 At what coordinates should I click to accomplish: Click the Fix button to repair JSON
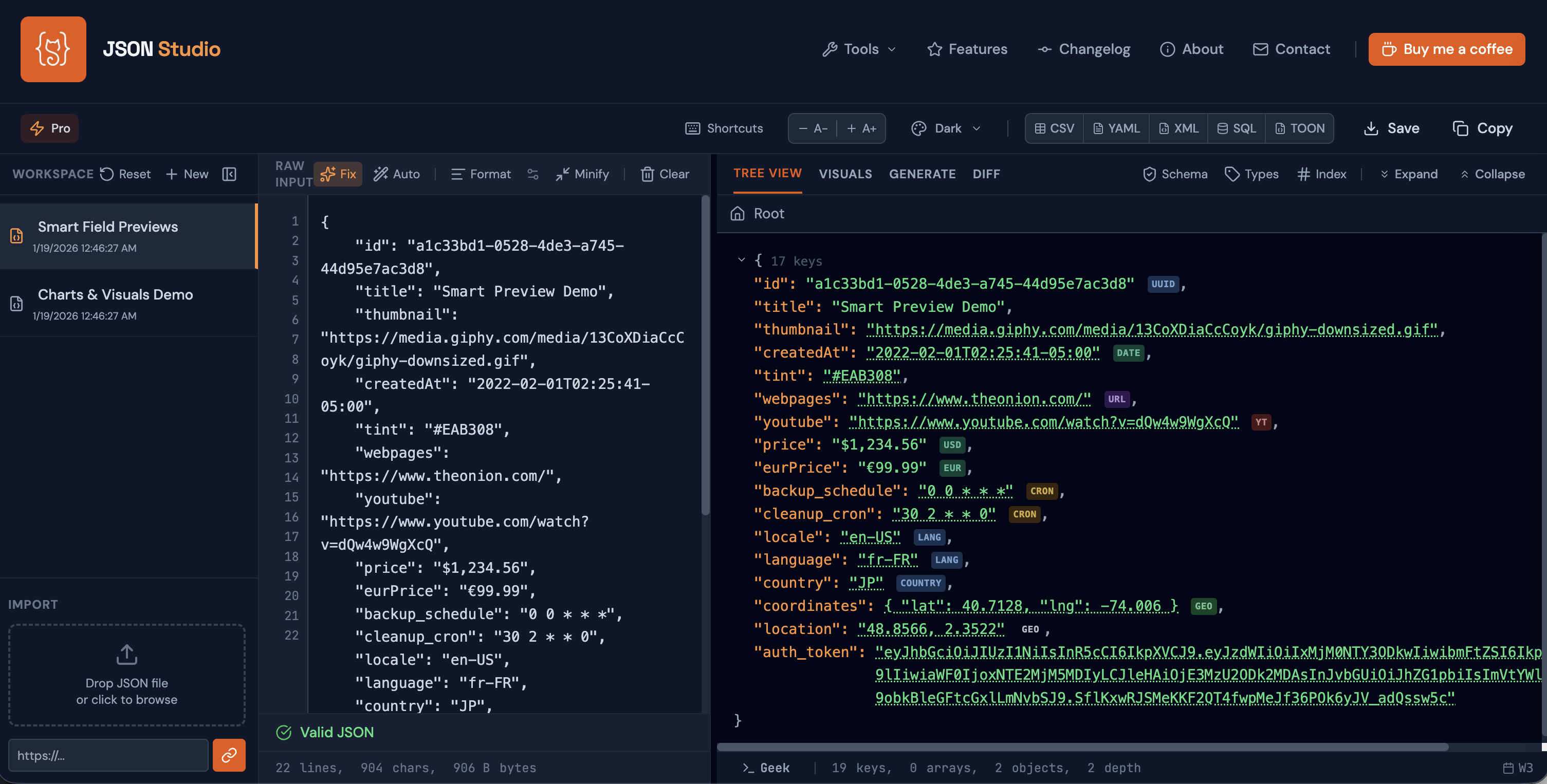[x=338, y=174]
